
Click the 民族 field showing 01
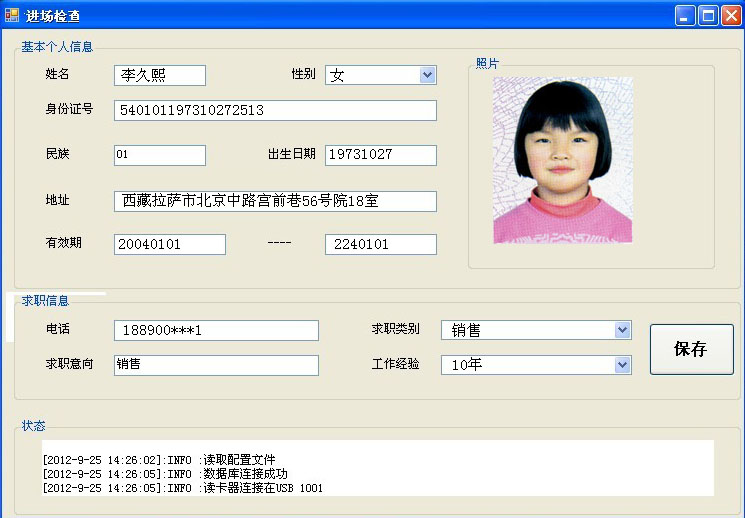pyautogui.click(x=160, y=155)
